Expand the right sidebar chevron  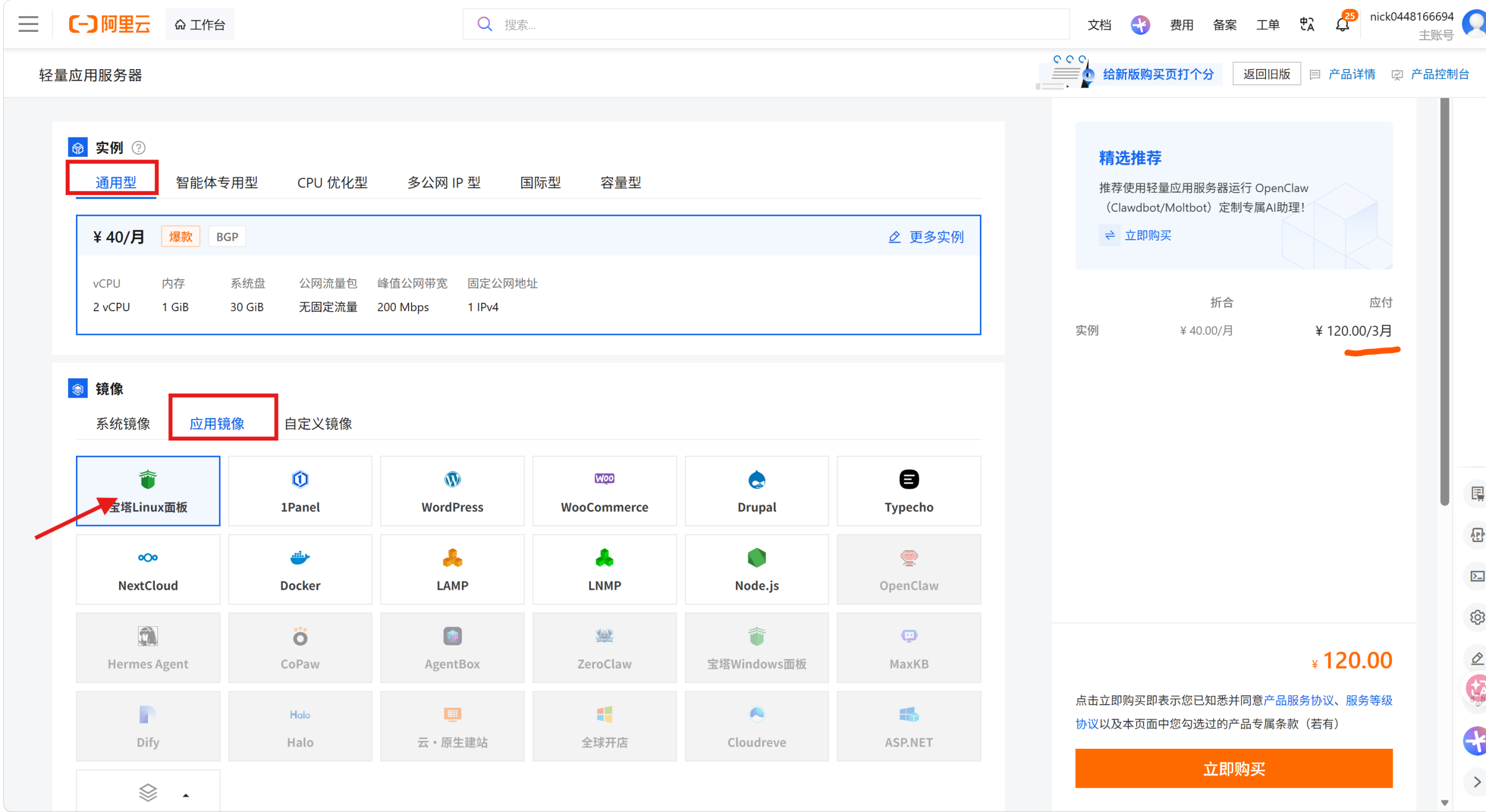point(1477,782)
